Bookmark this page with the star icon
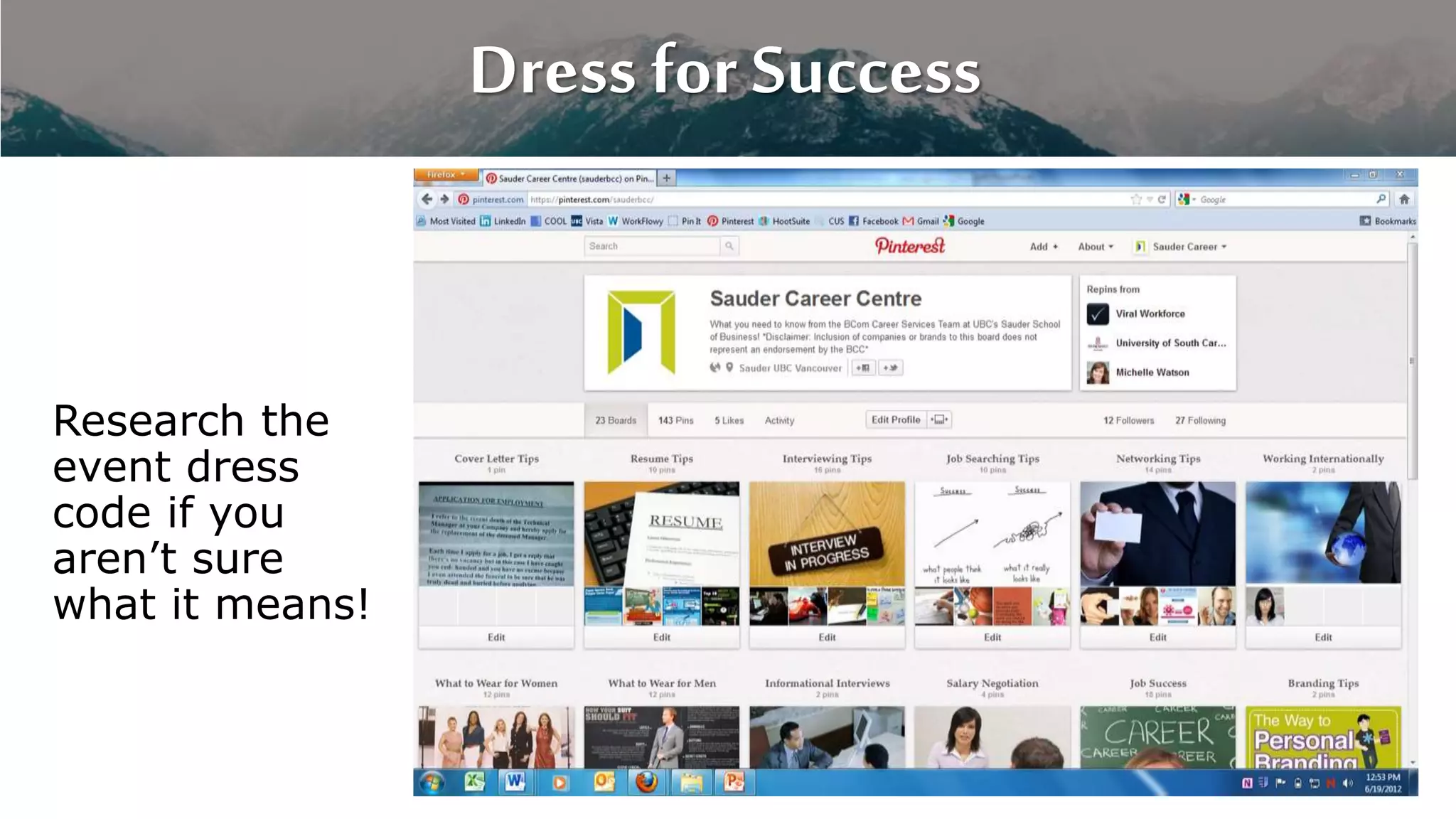This screenshot has height=819, width=1456. coord(1136,200)
